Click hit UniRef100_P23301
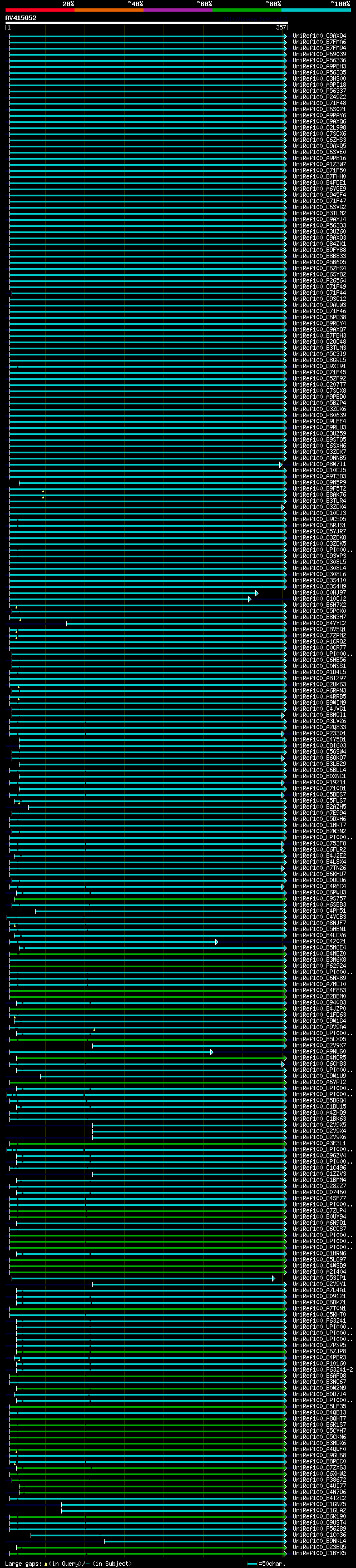The width and height of the screenshot is (356, 1568). (x=319, y=734)
